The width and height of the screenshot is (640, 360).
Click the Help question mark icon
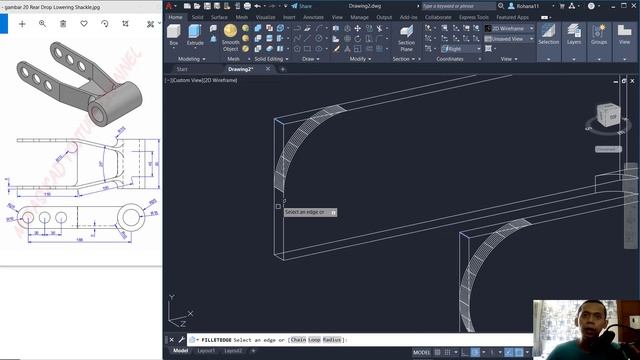pyautogui.click(x=591, y=6)
